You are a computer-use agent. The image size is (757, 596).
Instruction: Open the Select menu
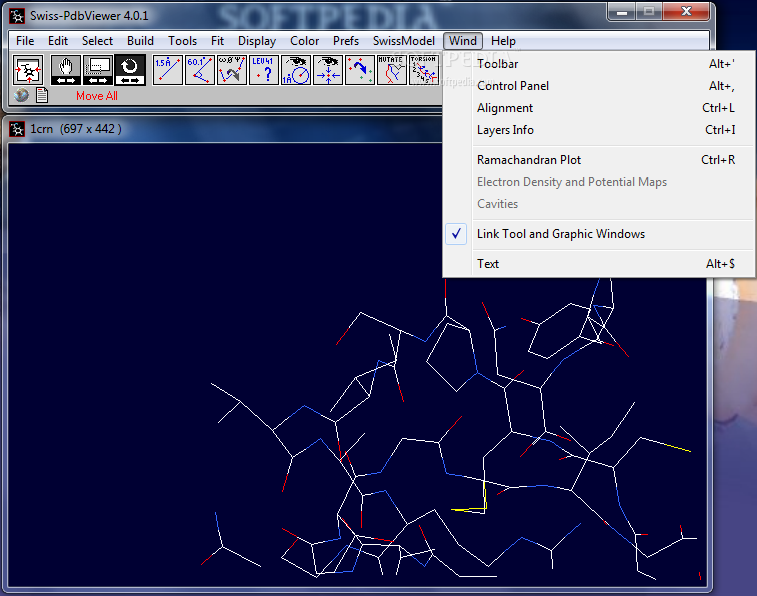tap(97, 41)
